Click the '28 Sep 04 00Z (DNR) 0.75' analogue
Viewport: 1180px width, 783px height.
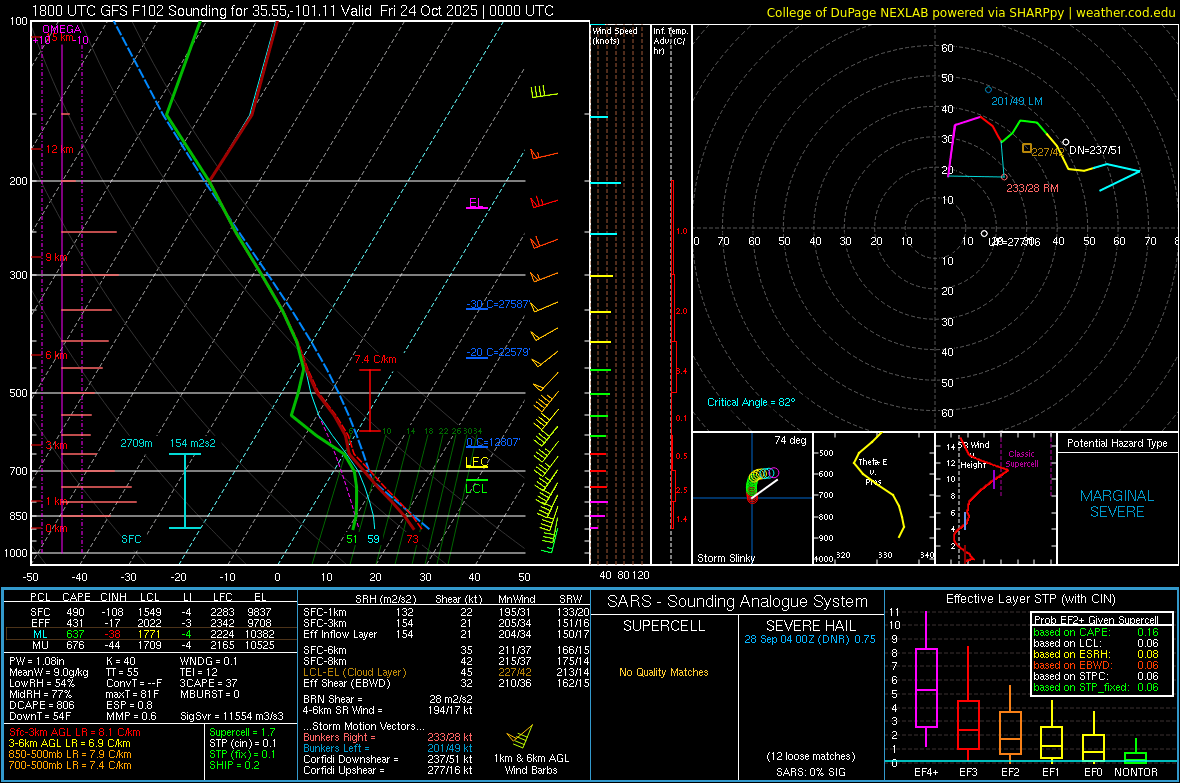(x=810, y=639)
